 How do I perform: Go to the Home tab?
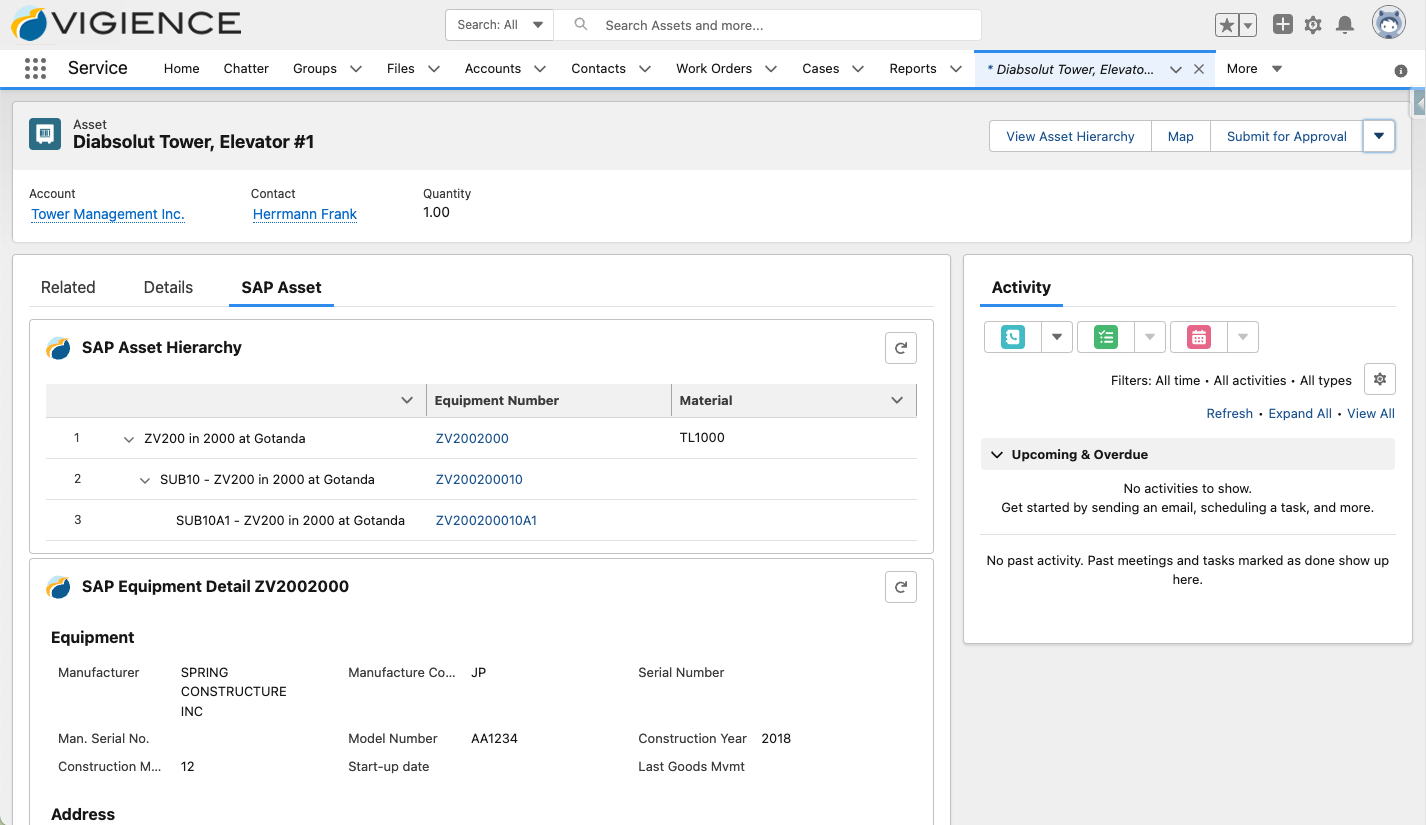[x=182, y=69]
